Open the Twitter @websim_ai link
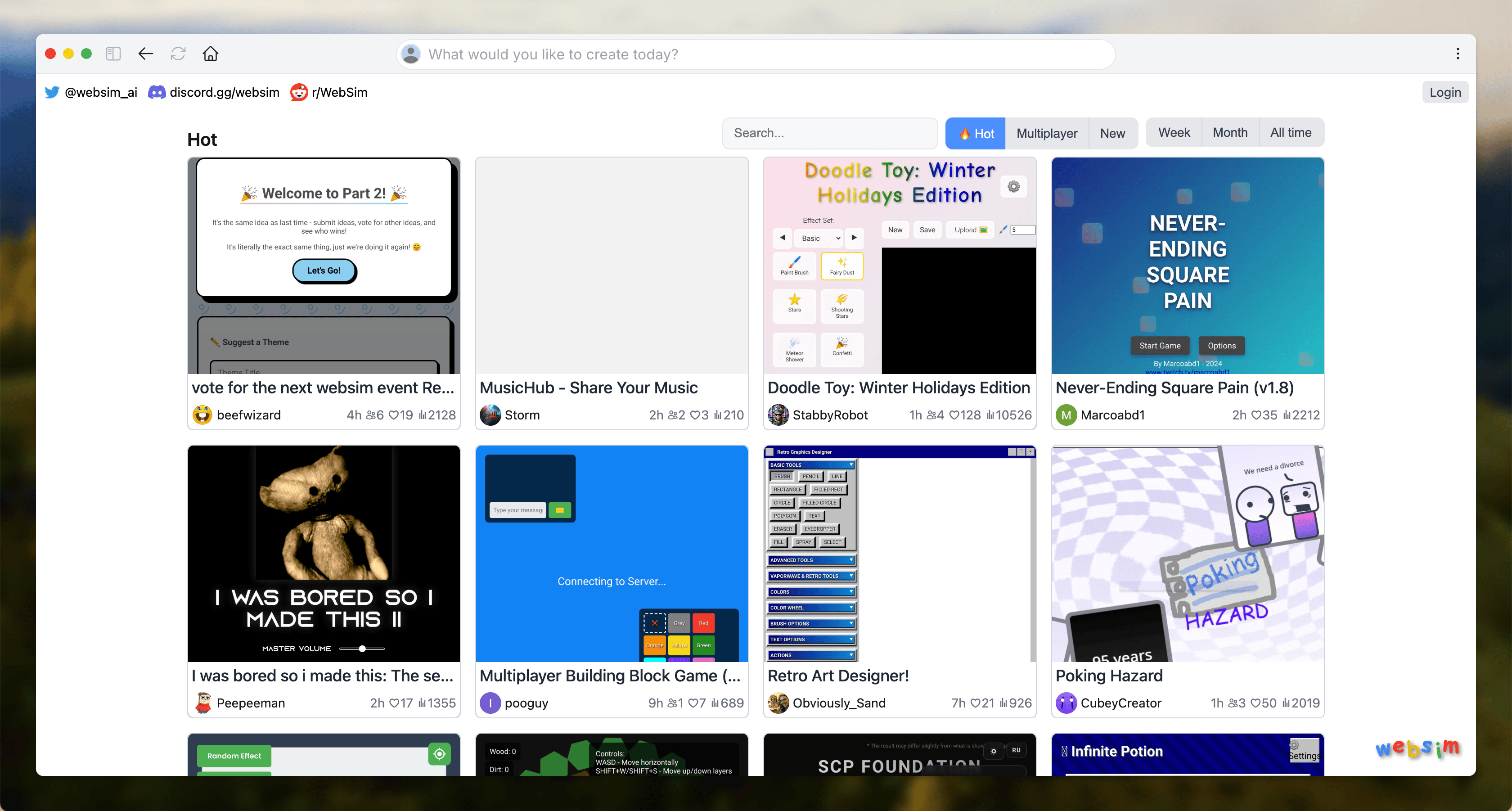Screen dimensions: 1512x811 (x=91, y=92)
